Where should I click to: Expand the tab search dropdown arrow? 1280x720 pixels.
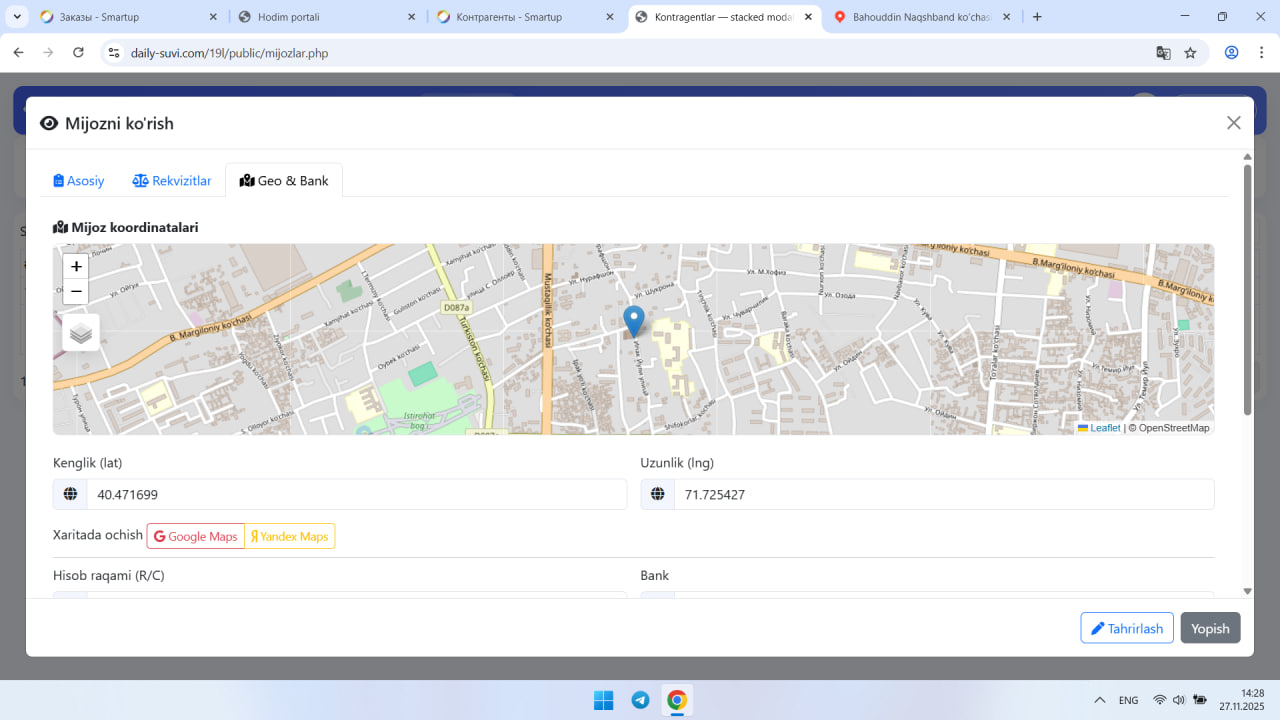point(18,17)
